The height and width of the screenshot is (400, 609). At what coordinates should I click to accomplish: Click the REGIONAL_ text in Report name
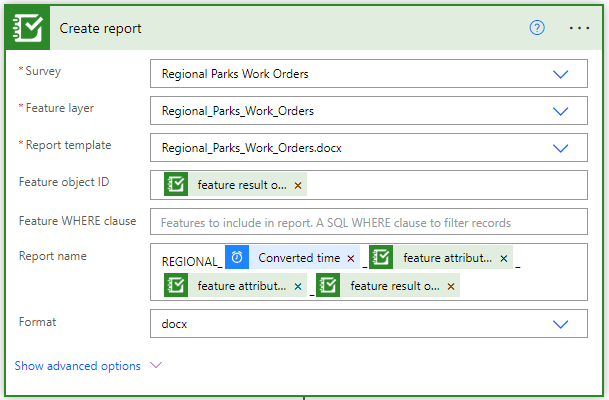(191, 260)
